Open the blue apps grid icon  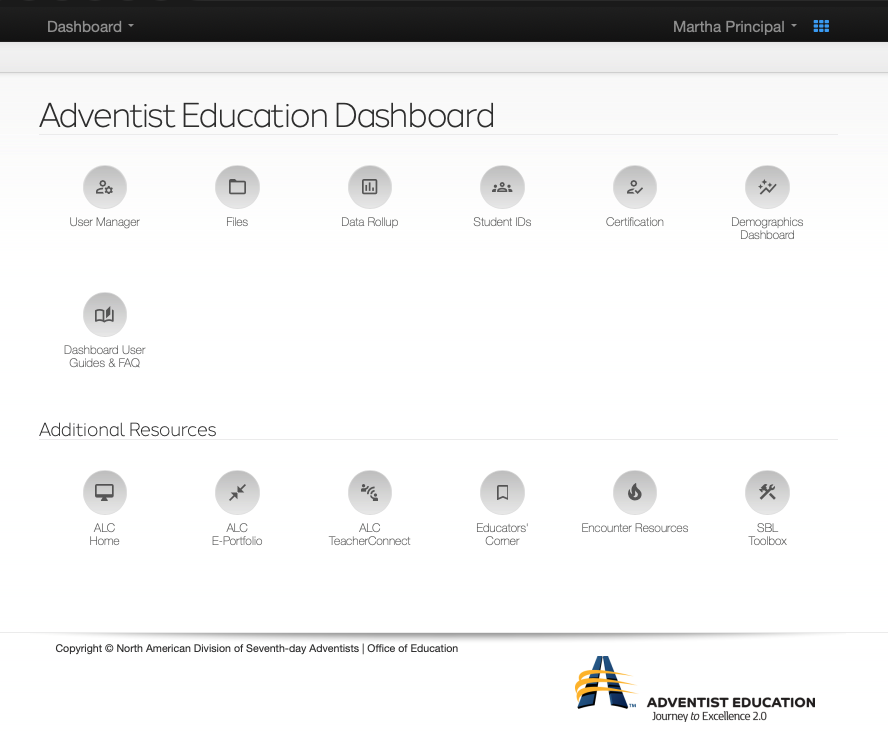pyautogui.click(x=821, y=27)
